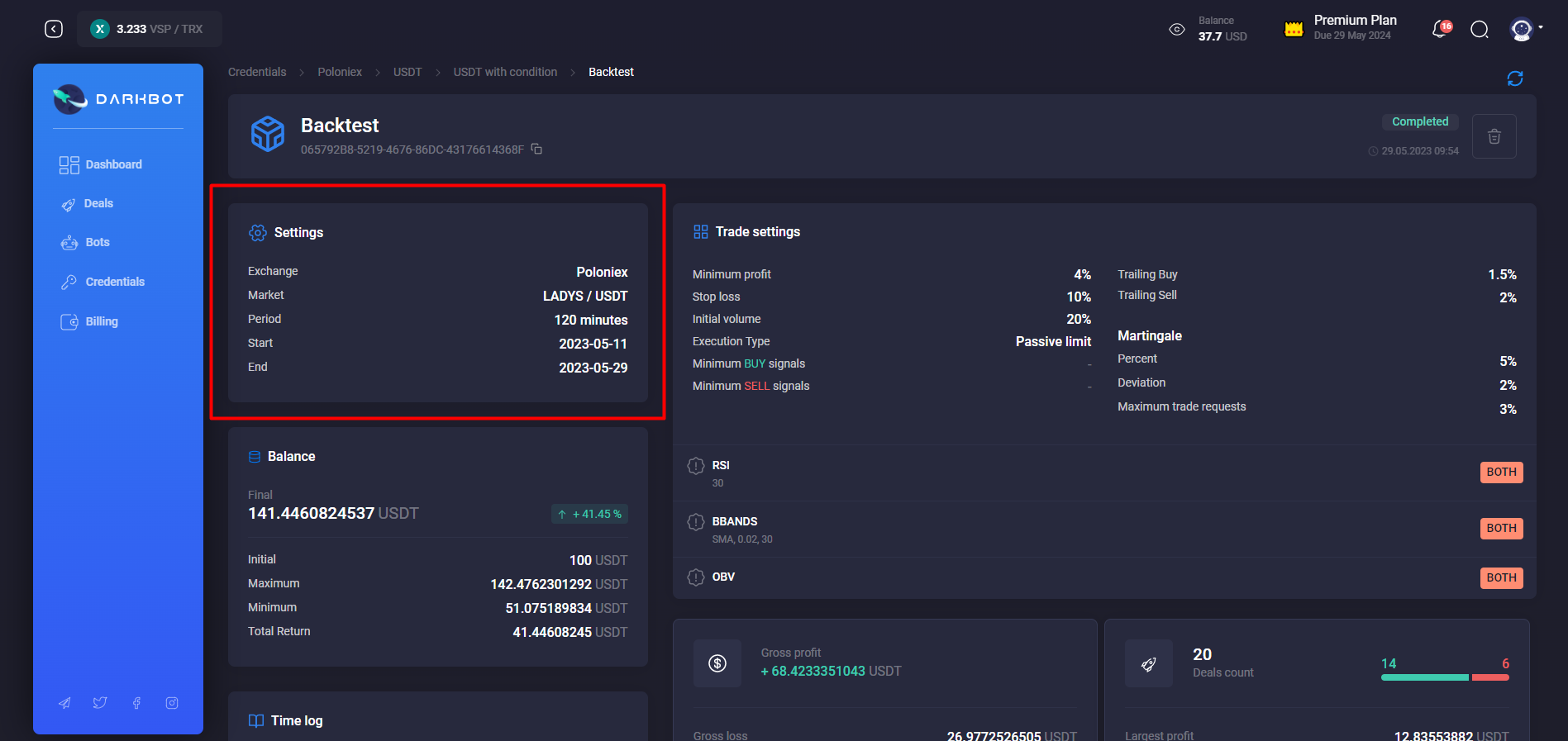This screenshot has width=1568, height=741.
Task: Click the OBV indicator icon
Action: [696, 577]
